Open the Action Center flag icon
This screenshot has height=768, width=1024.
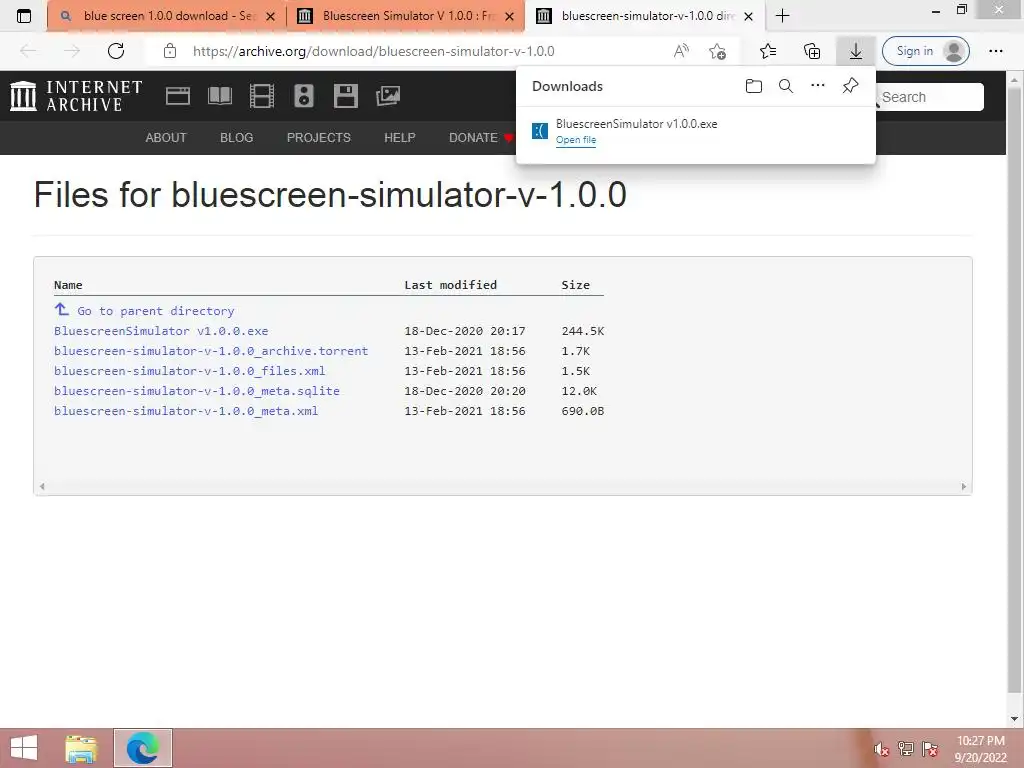click(x=930, y=749)
